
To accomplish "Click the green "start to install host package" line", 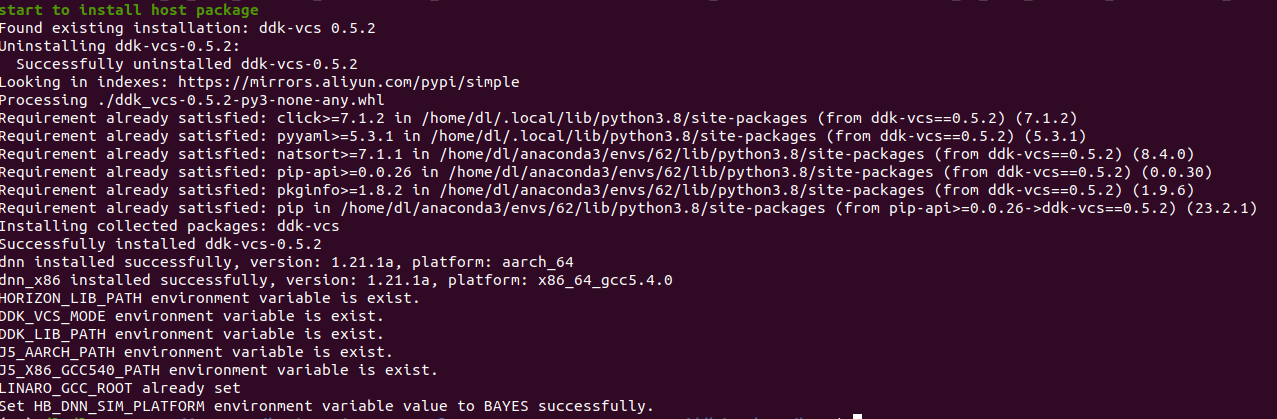I will pyautogui.click(x=115, y=10).
